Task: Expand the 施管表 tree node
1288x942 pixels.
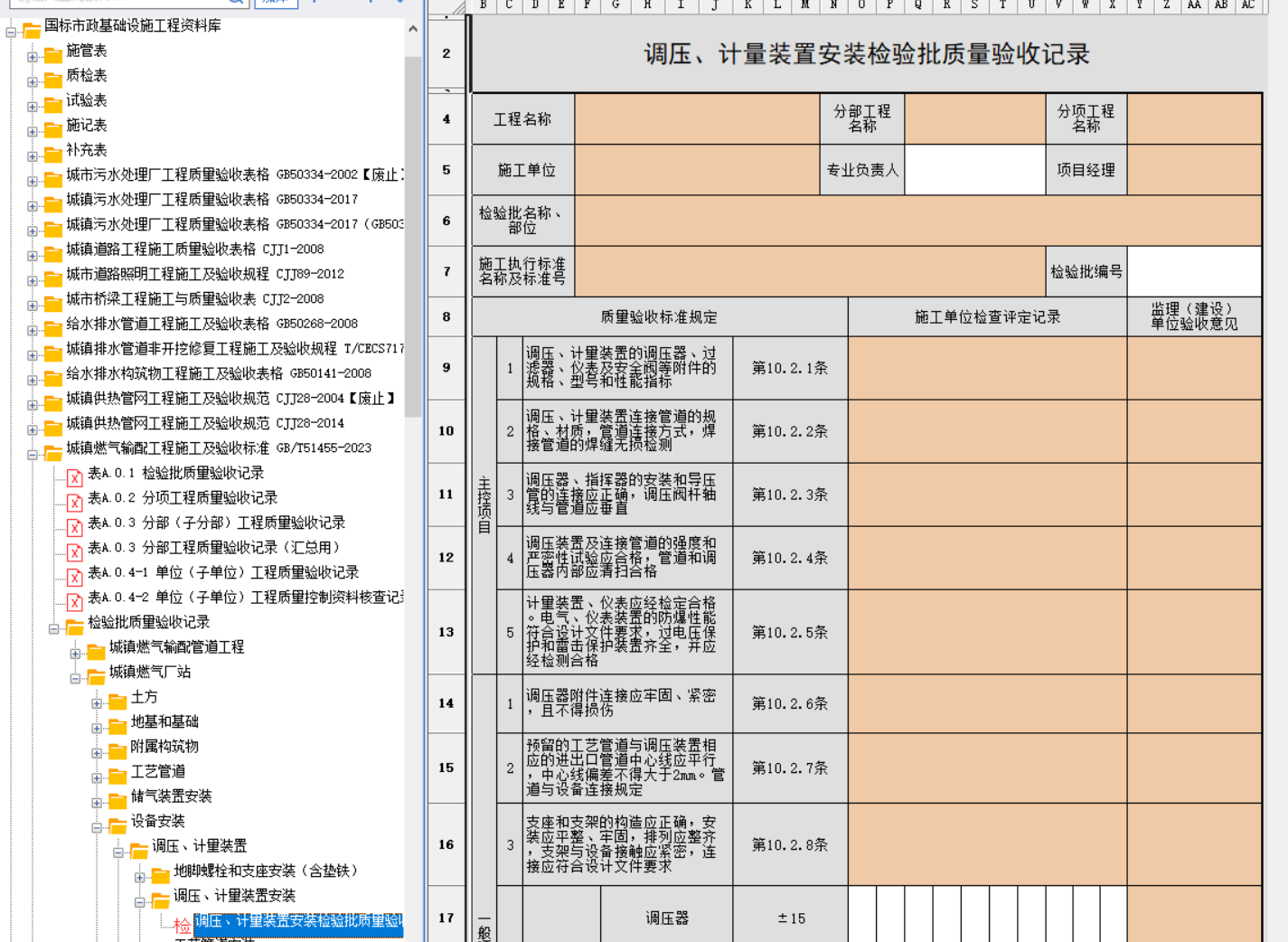Action: 33,57
